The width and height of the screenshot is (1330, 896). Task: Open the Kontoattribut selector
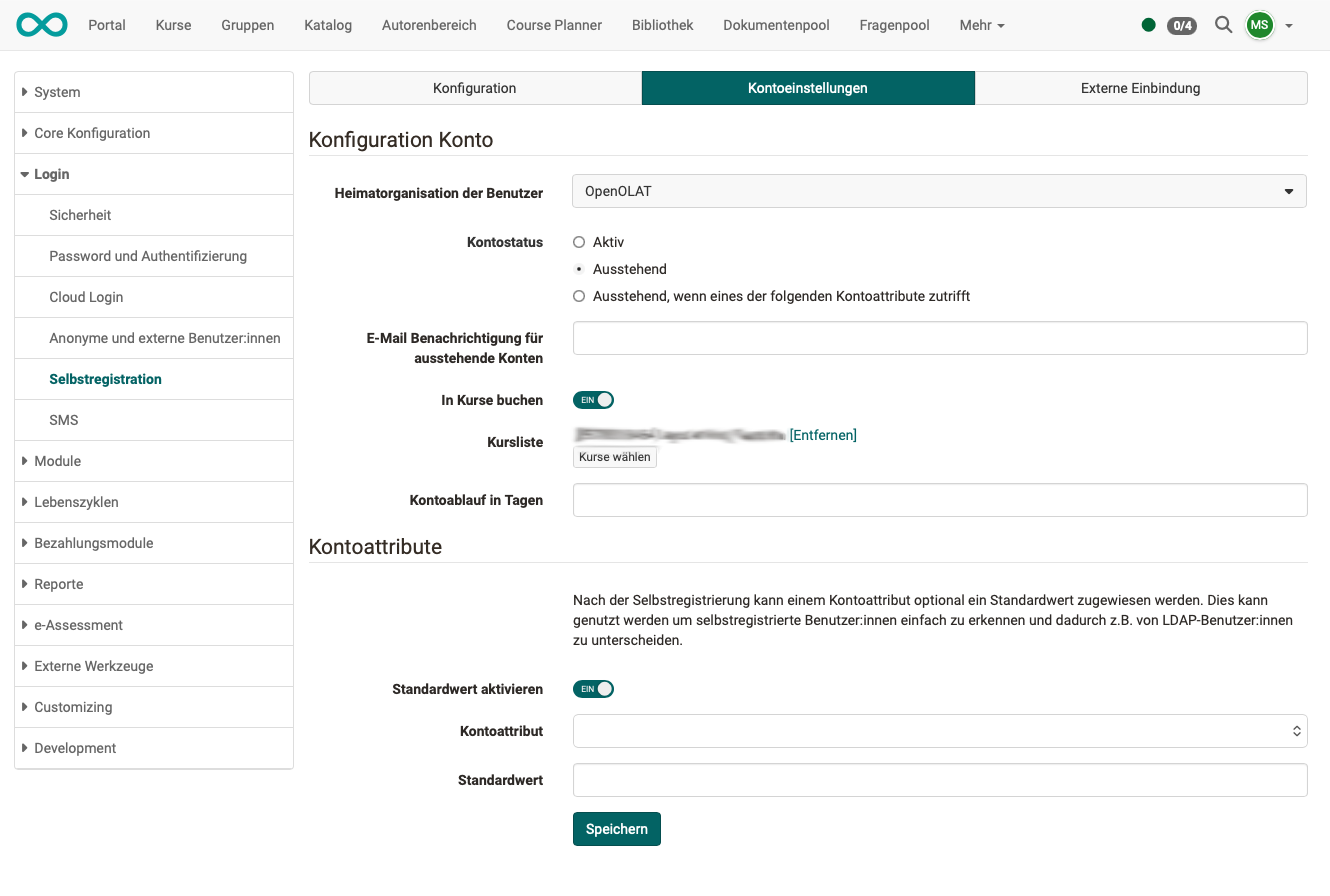click(x=939, y=730)
